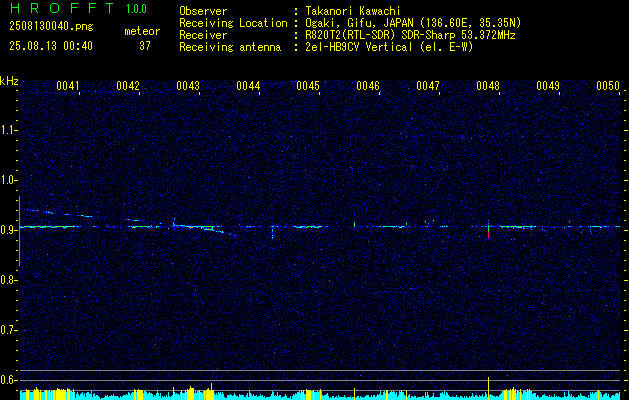Click the 0.8 kHz axis label
Image resolution: width=629 pixels, height=400 pixels.
(8, 280)
